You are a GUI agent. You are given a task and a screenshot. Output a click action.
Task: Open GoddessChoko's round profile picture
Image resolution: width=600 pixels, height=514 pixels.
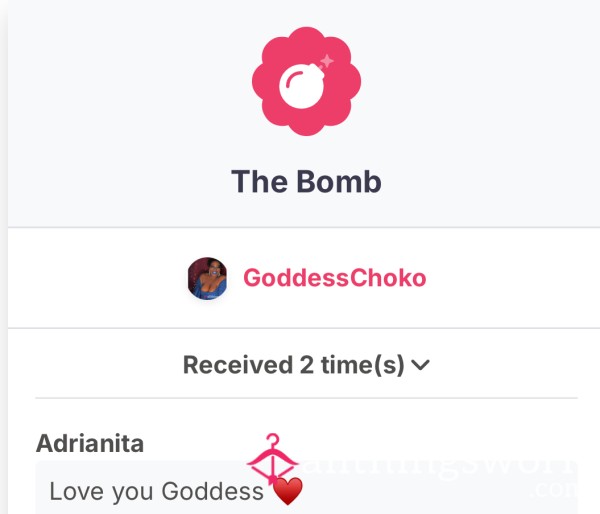207,278
